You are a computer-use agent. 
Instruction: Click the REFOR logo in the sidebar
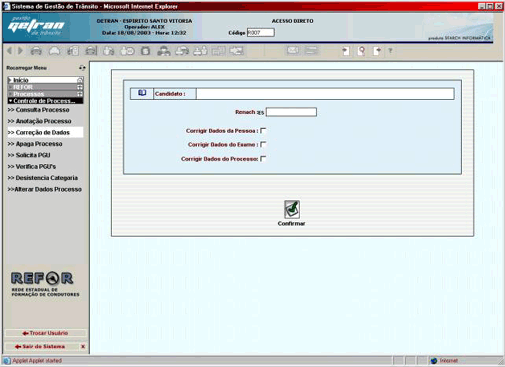click(x=45, y=284)
